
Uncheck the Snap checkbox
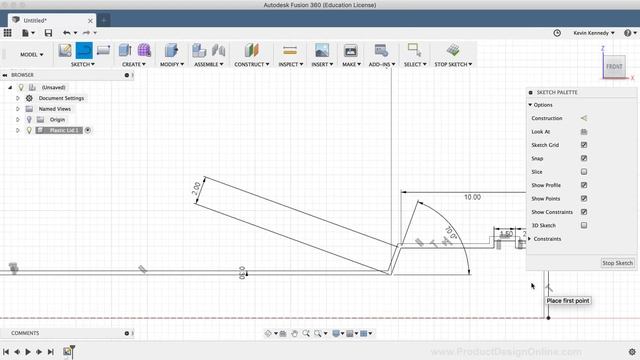pos(584,158)
